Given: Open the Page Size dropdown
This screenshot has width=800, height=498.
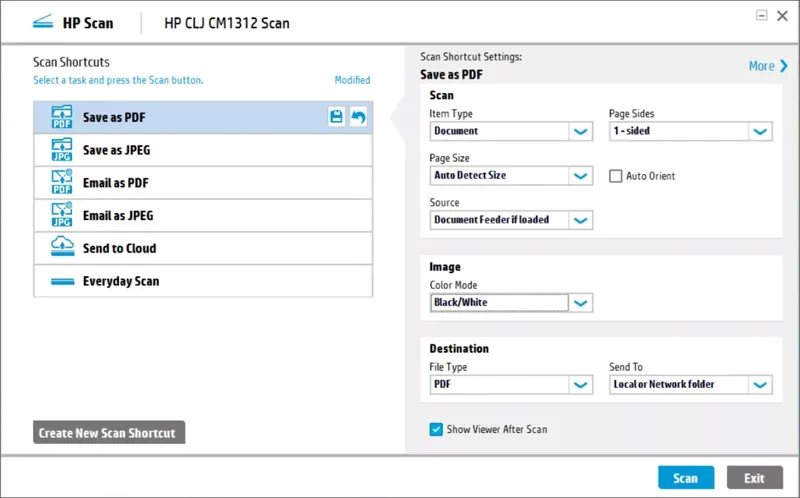Looking at the screenshot, I should pyautogui.click(x=580, y=176).
